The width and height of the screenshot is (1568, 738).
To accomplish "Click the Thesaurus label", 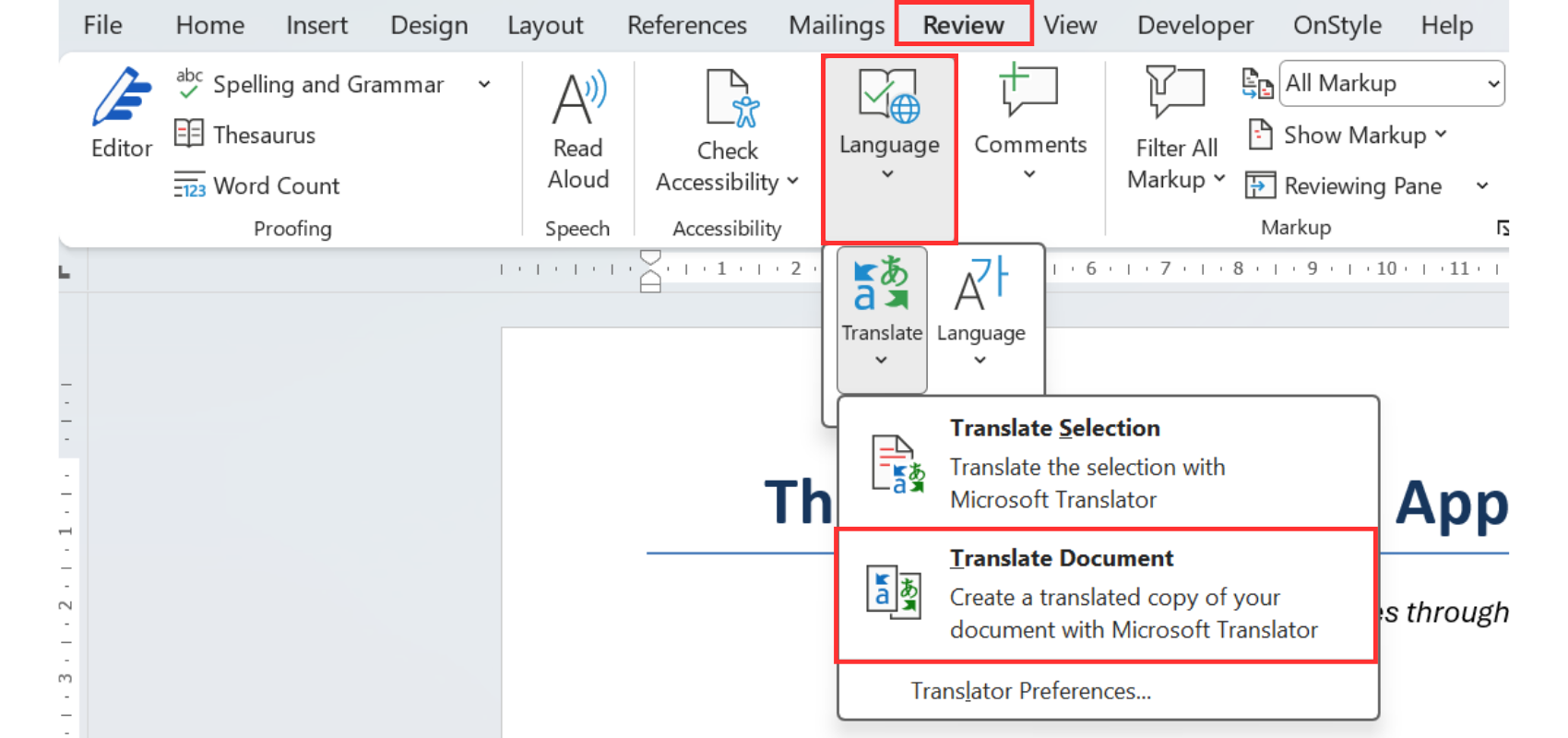I will click(265, 135).
